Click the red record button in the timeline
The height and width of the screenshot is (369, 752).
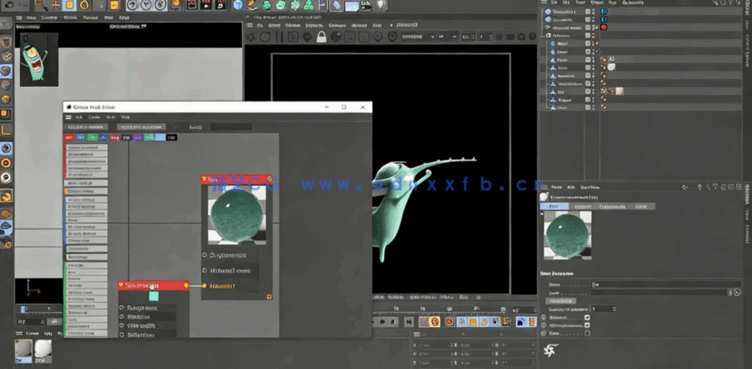435,321
